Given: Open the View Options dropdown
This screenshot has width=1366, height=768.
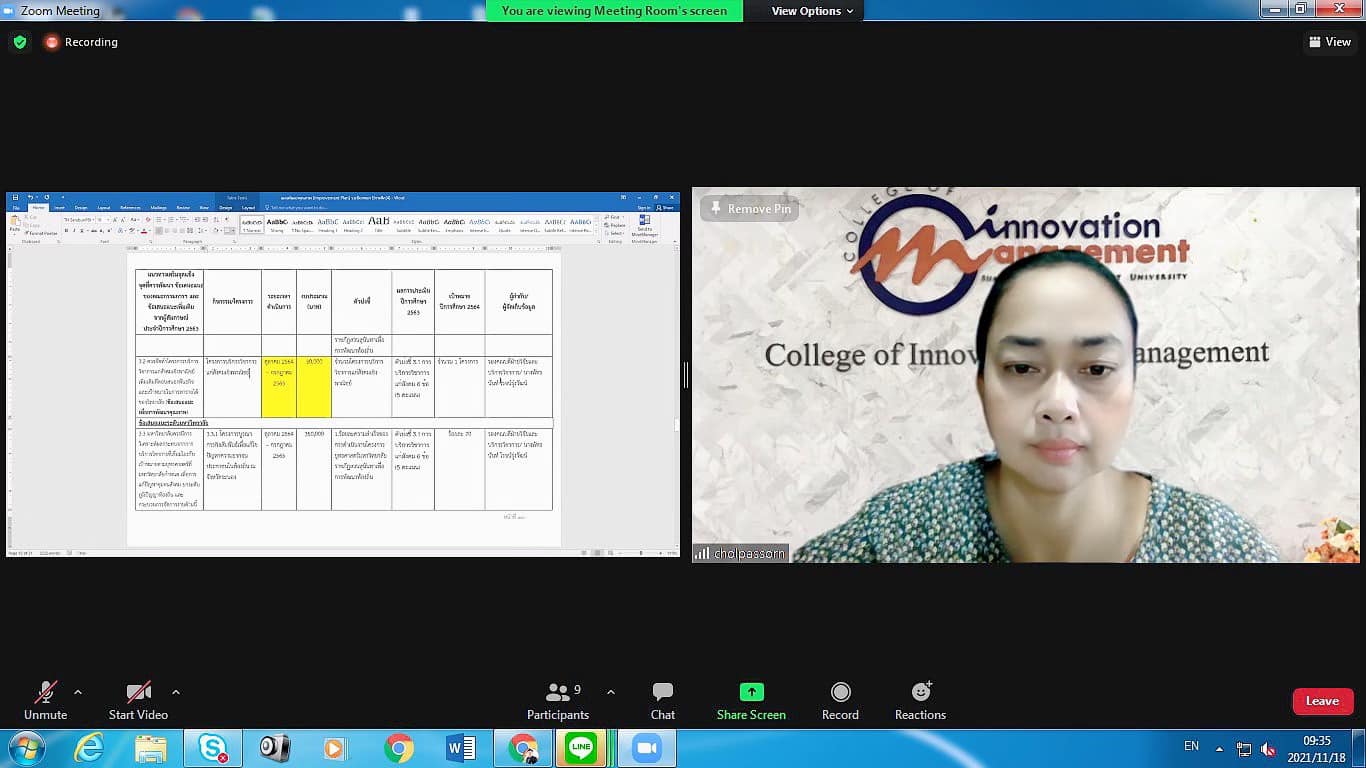Looking at the screenshot, I should pyautogui.click(x=812, y=11).
